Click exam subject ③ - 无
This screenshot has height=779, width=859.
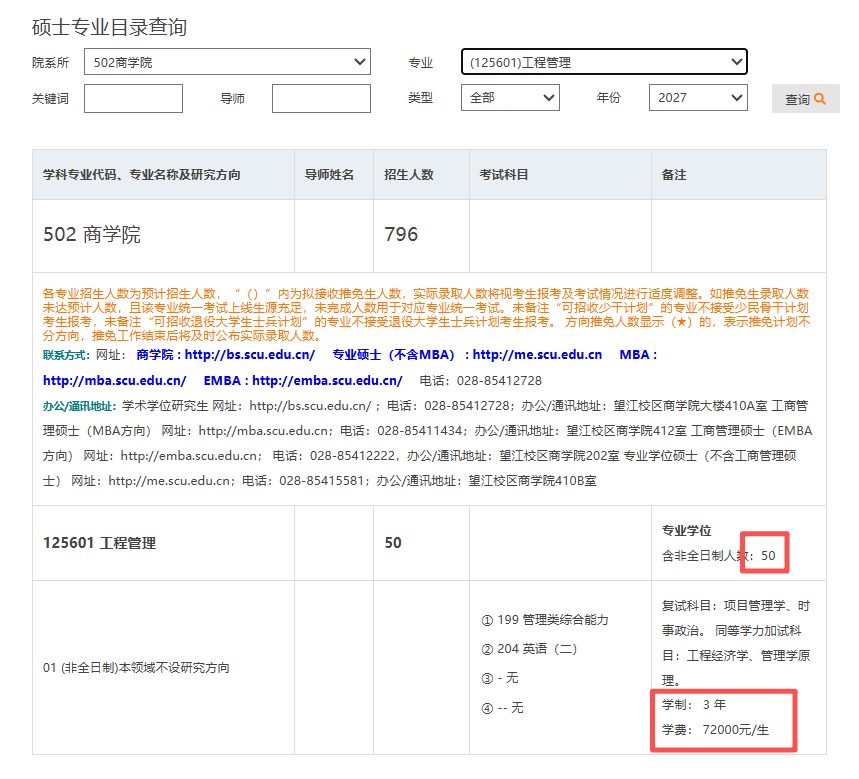click(500, 678)
